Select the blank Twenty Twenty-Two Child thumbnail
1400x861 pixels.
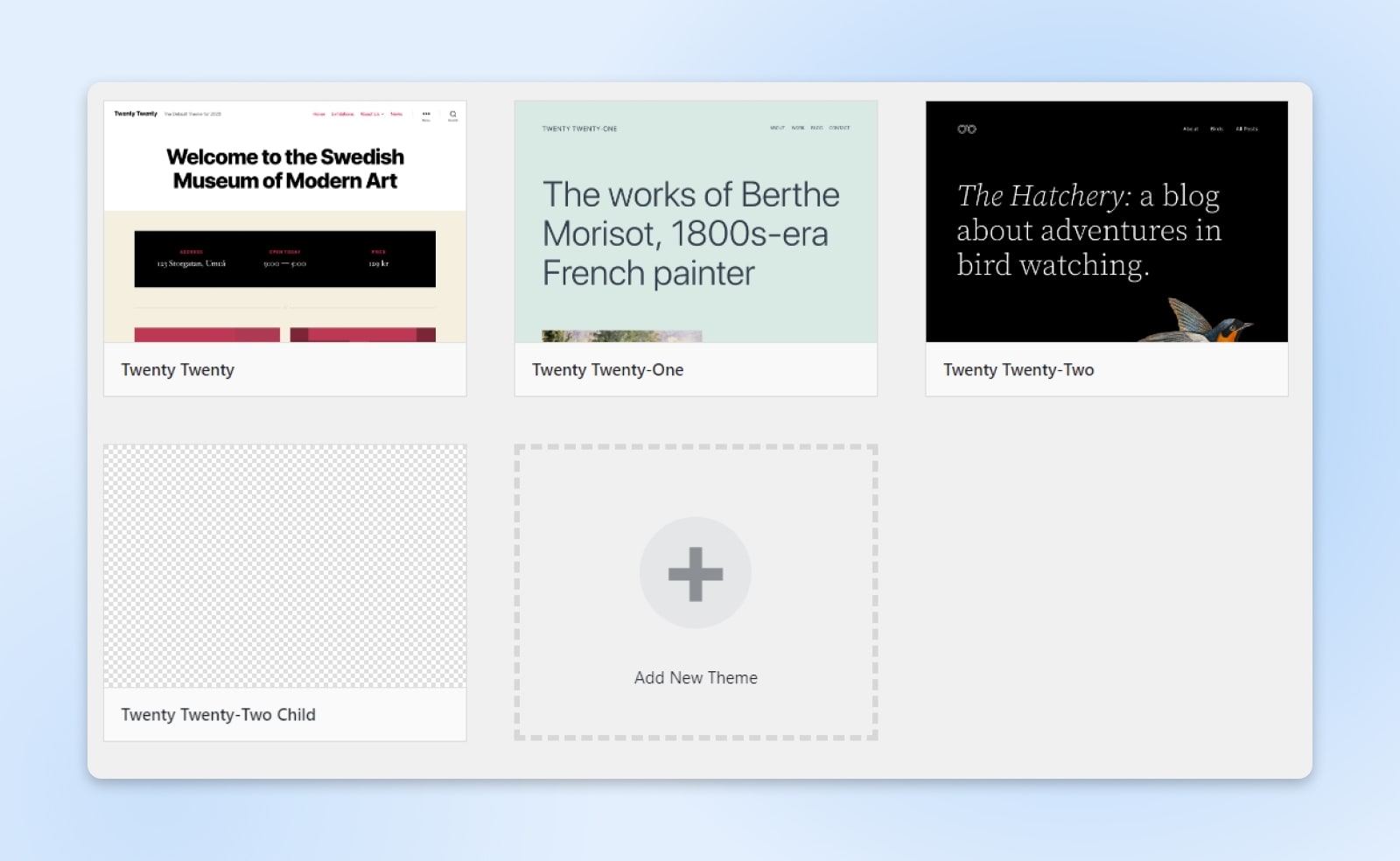[x=284, y=566]
